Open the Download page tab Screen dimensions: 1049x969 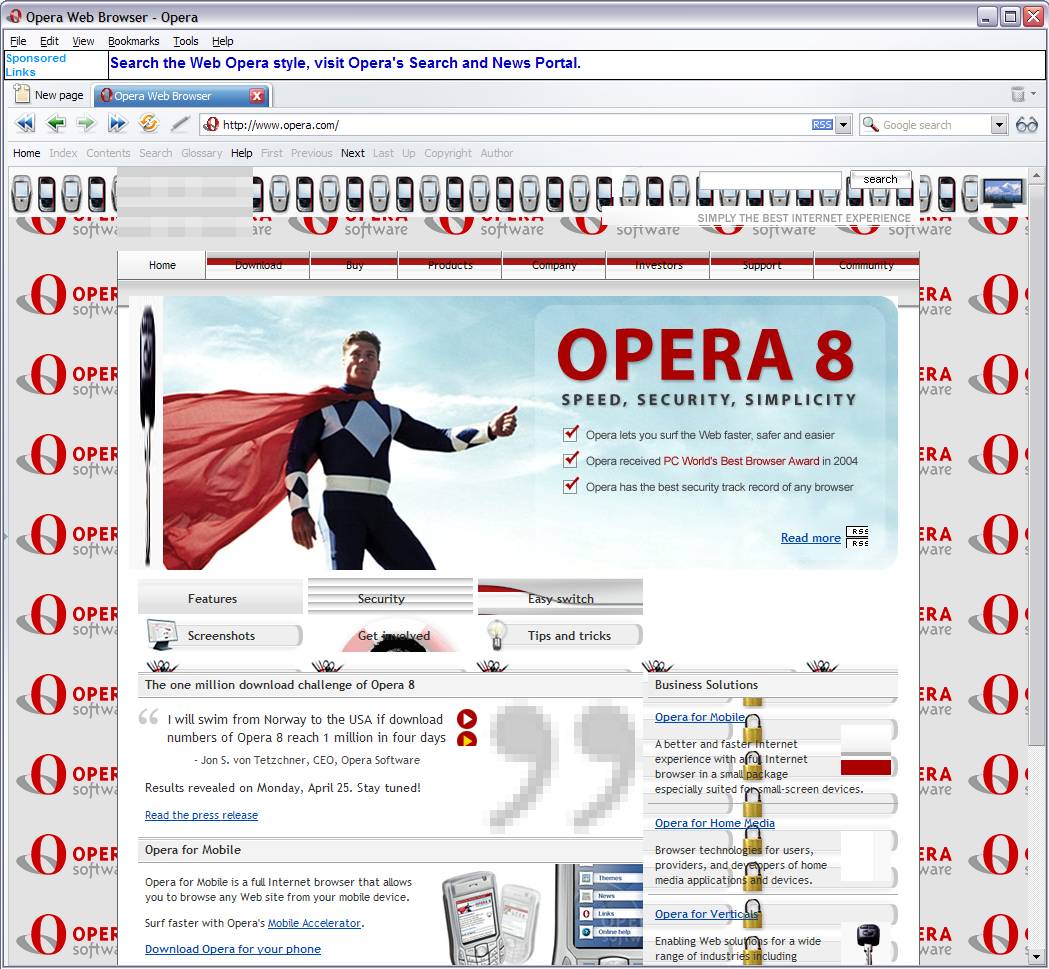point(258,265)
